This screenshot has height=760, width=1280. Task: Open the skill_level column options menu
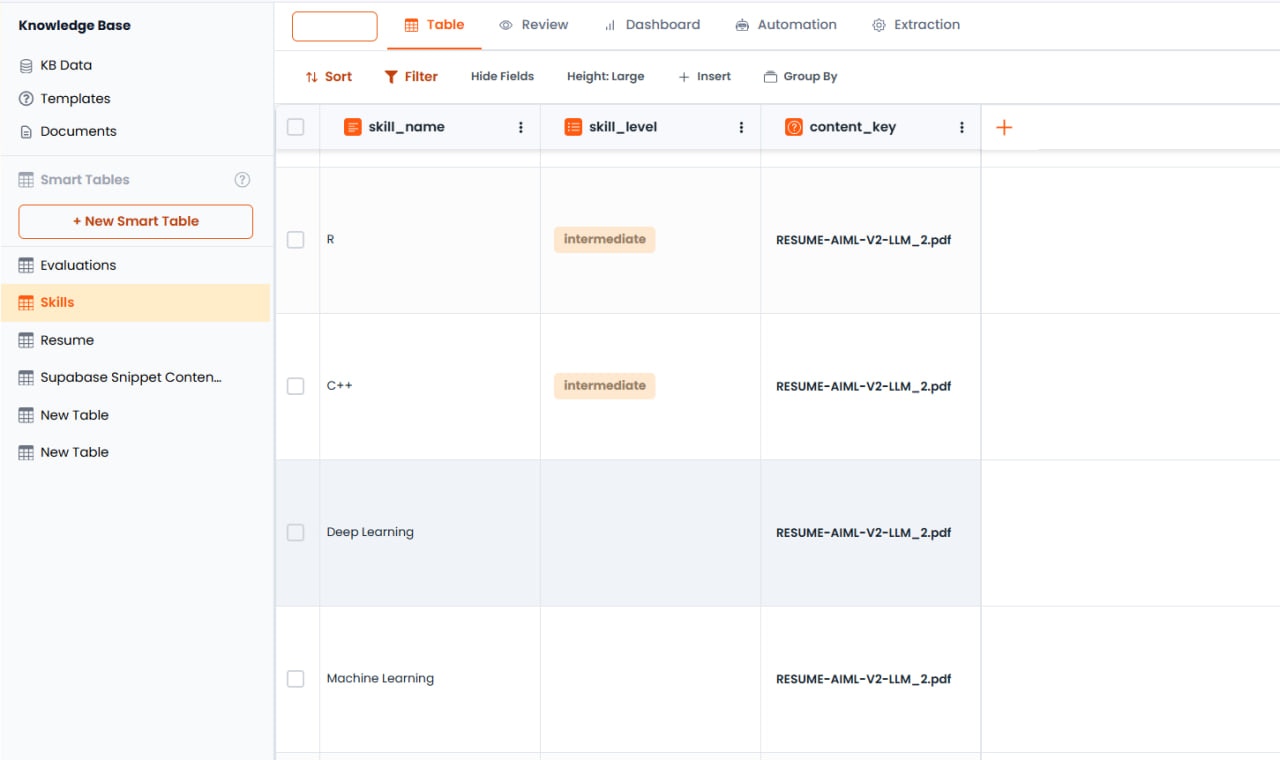click(741, 127)
